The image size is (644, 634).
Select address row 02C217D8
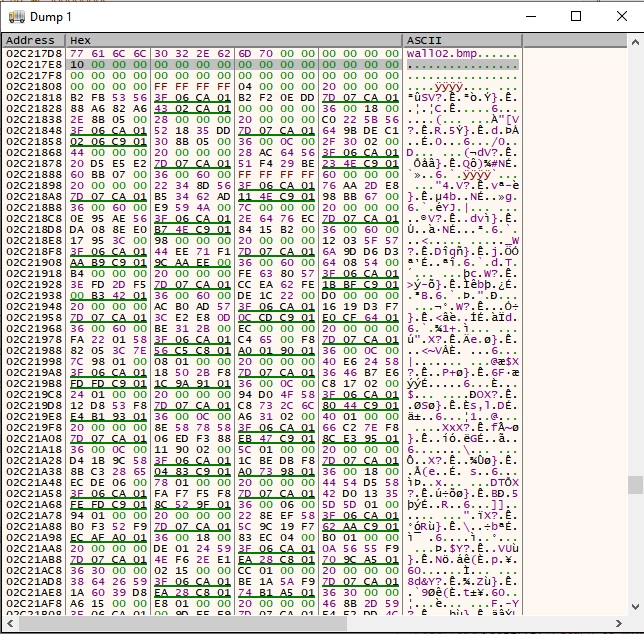pos(34,53)
